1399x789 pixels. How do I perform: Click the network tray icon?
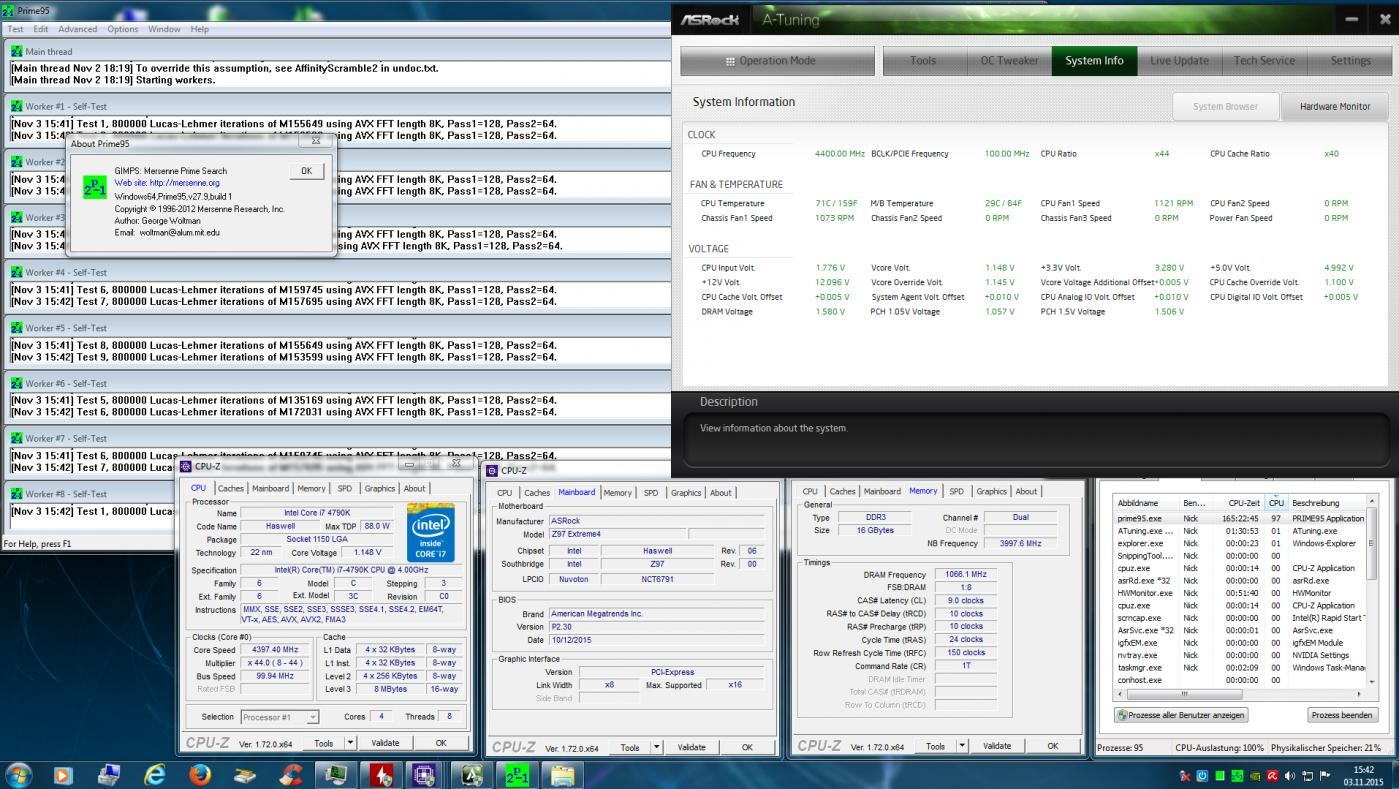(1309, 775)
